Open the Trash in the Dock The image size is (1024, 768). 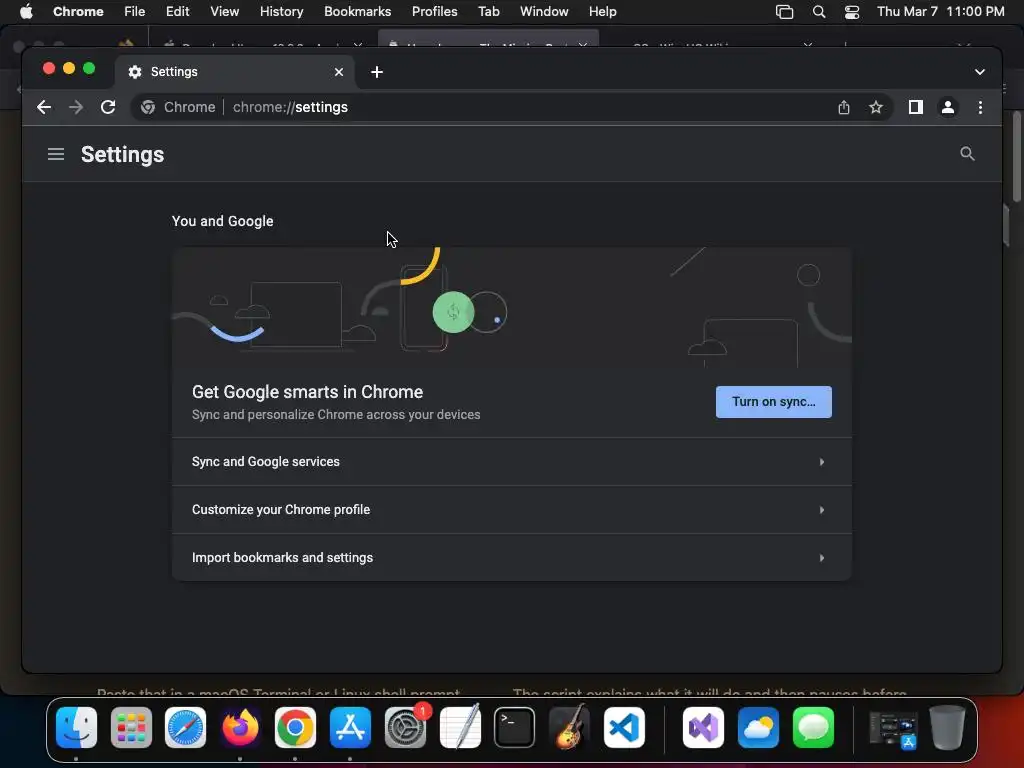[x=947, y=728]
